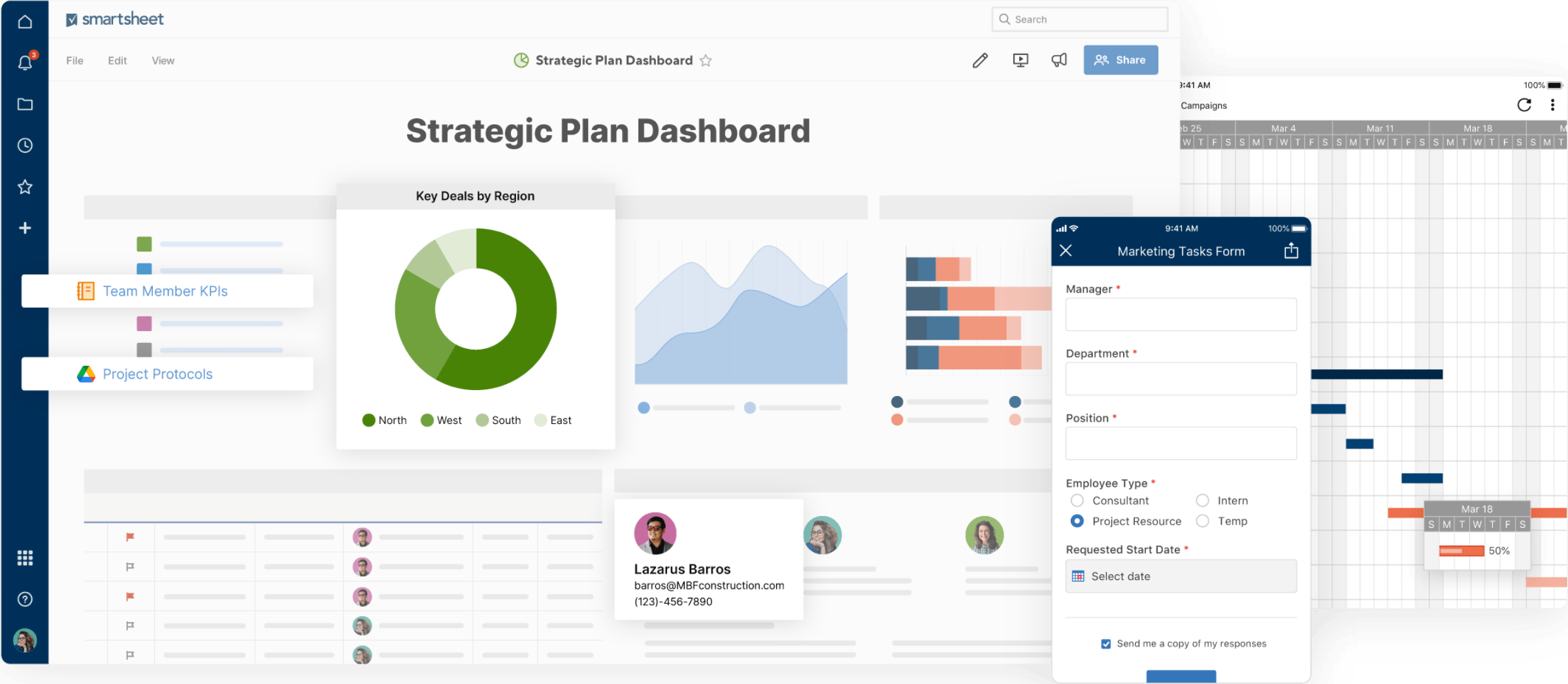Uncheck Send me a copy of responses
Viewport: 1568px width, 684px height.
(1105, 644)
